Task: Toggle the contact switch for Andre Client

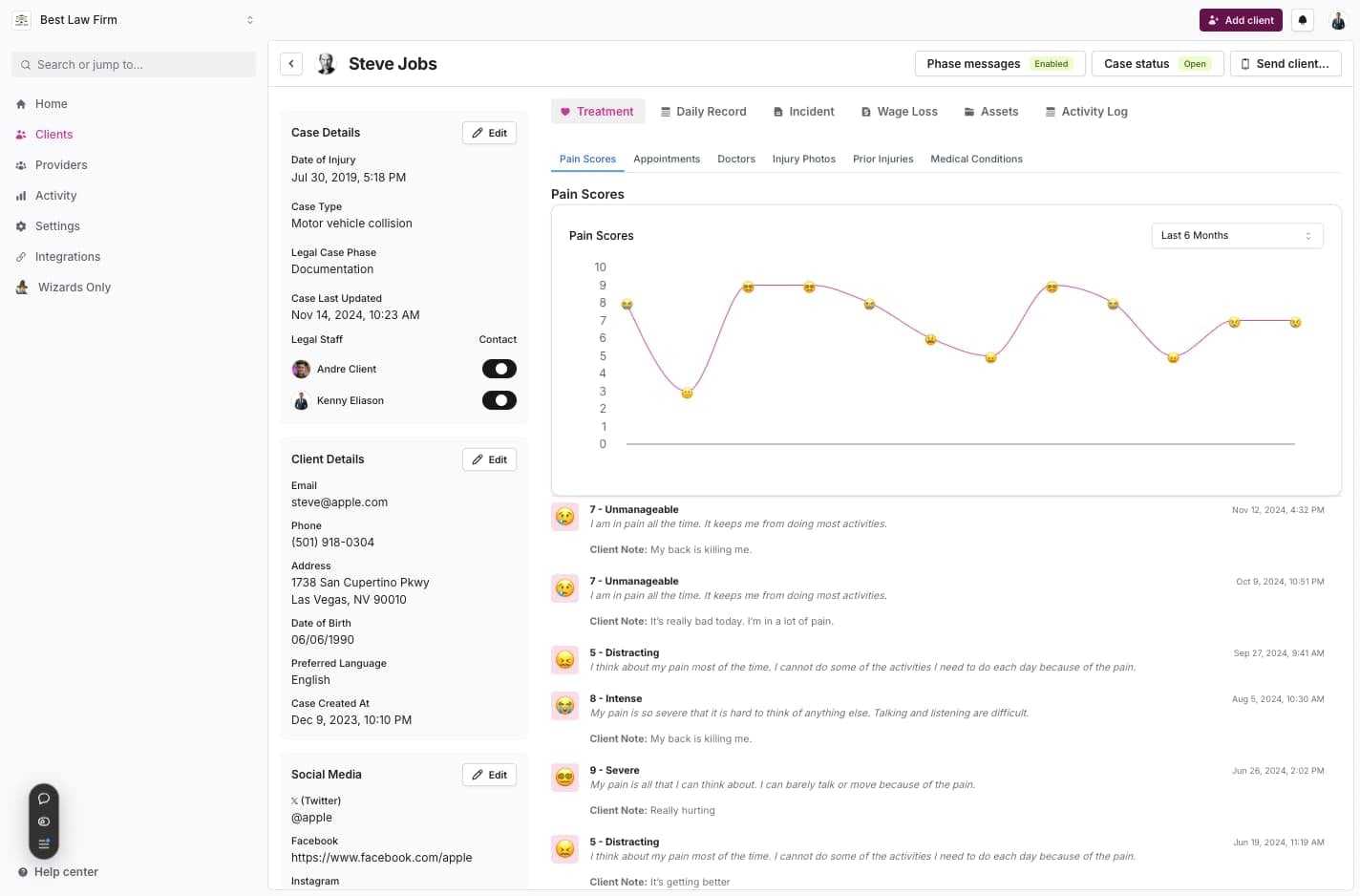Action: click(x=499, y=368)
